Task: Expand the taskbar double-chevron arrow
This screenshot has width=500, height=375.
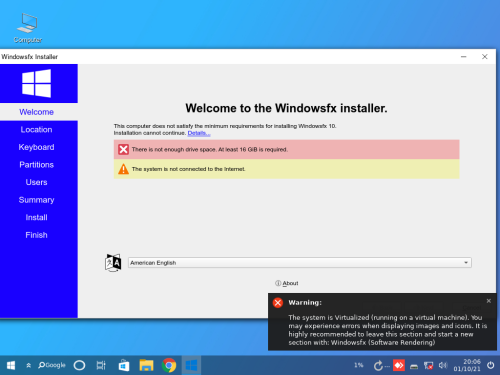Action: point(29,365)
